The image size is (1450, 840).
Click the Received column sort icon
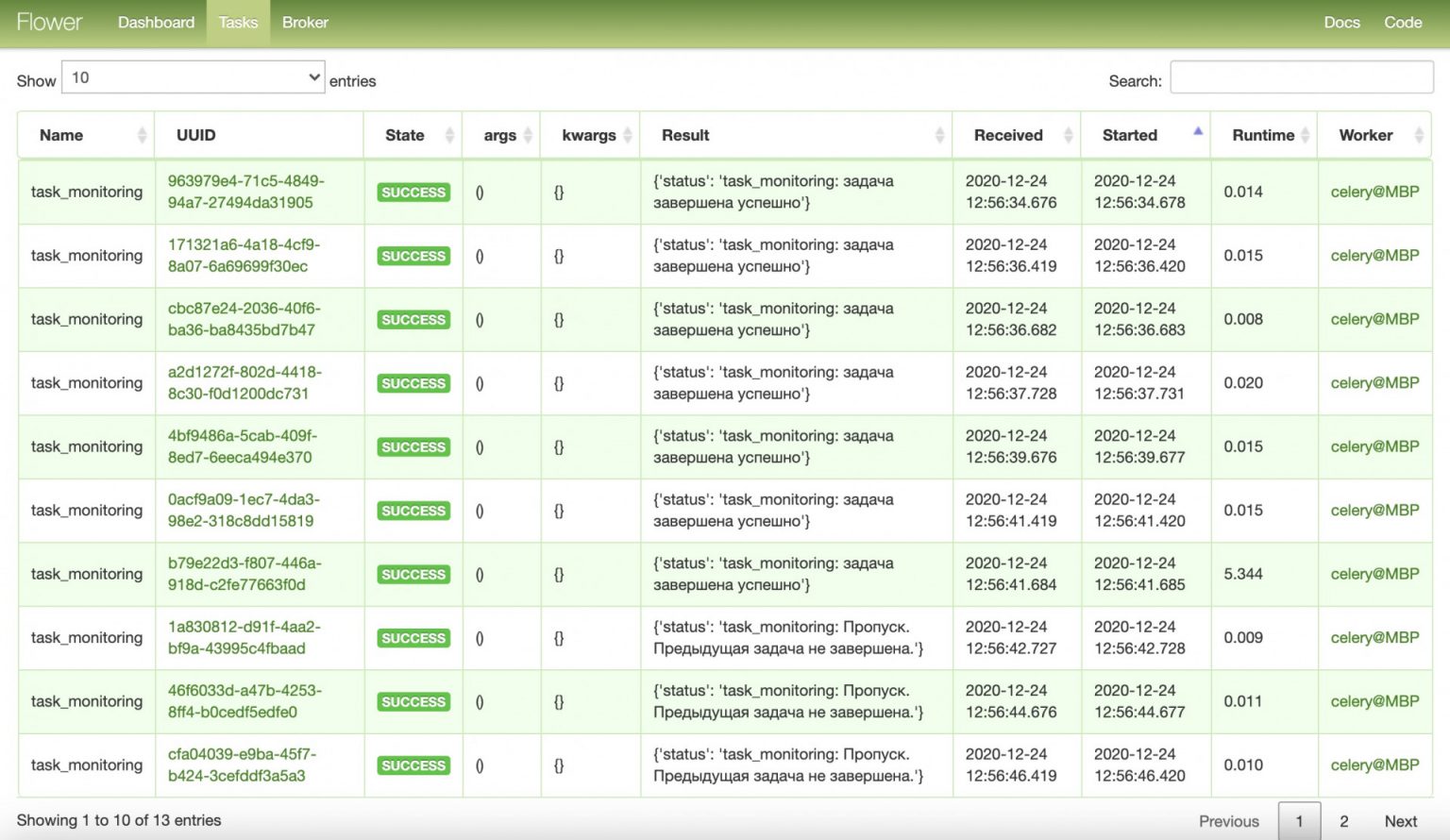point(1068,136)
